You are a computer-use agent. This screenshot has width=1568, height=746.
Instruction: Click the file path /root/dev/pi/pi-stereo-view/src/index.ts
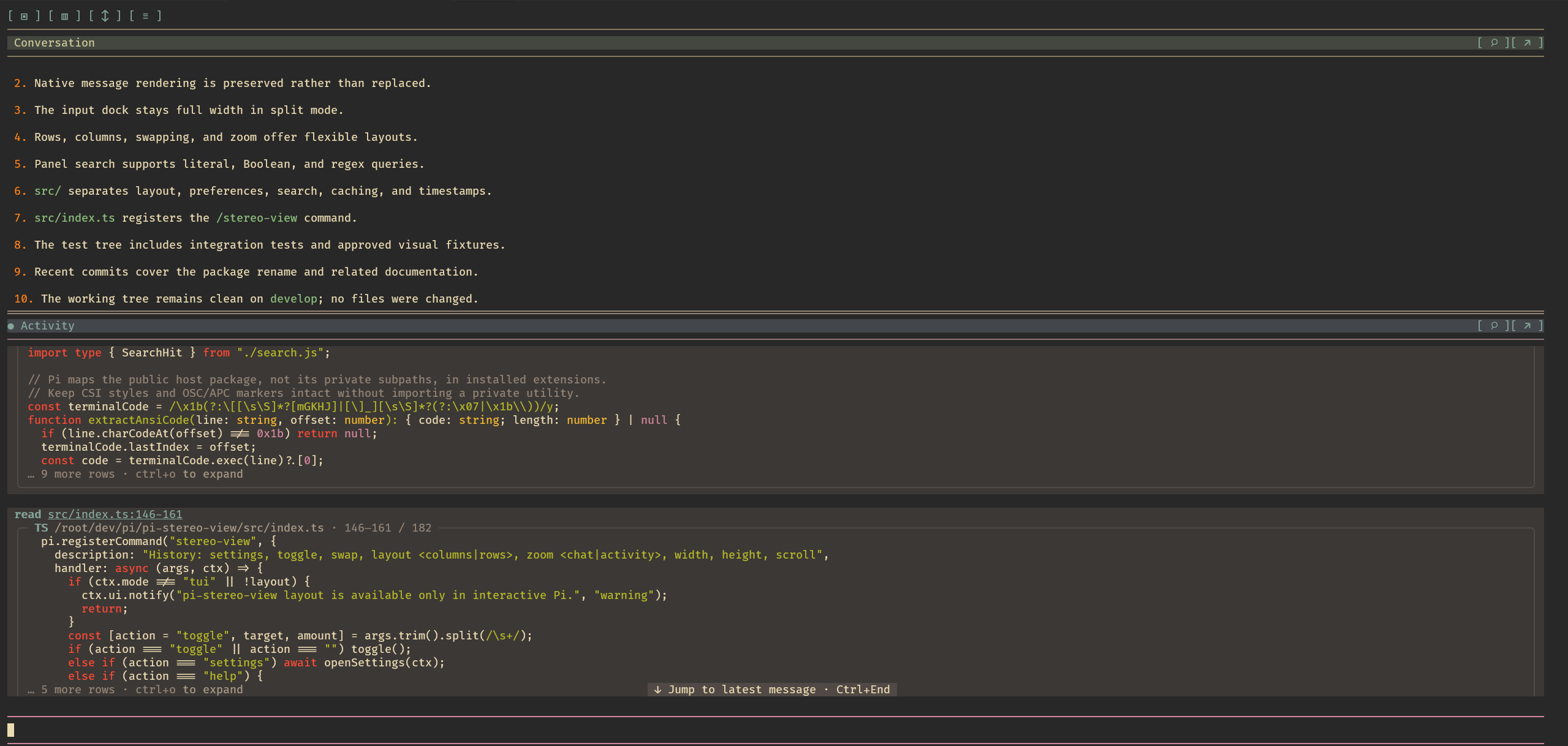coord(189,528)
